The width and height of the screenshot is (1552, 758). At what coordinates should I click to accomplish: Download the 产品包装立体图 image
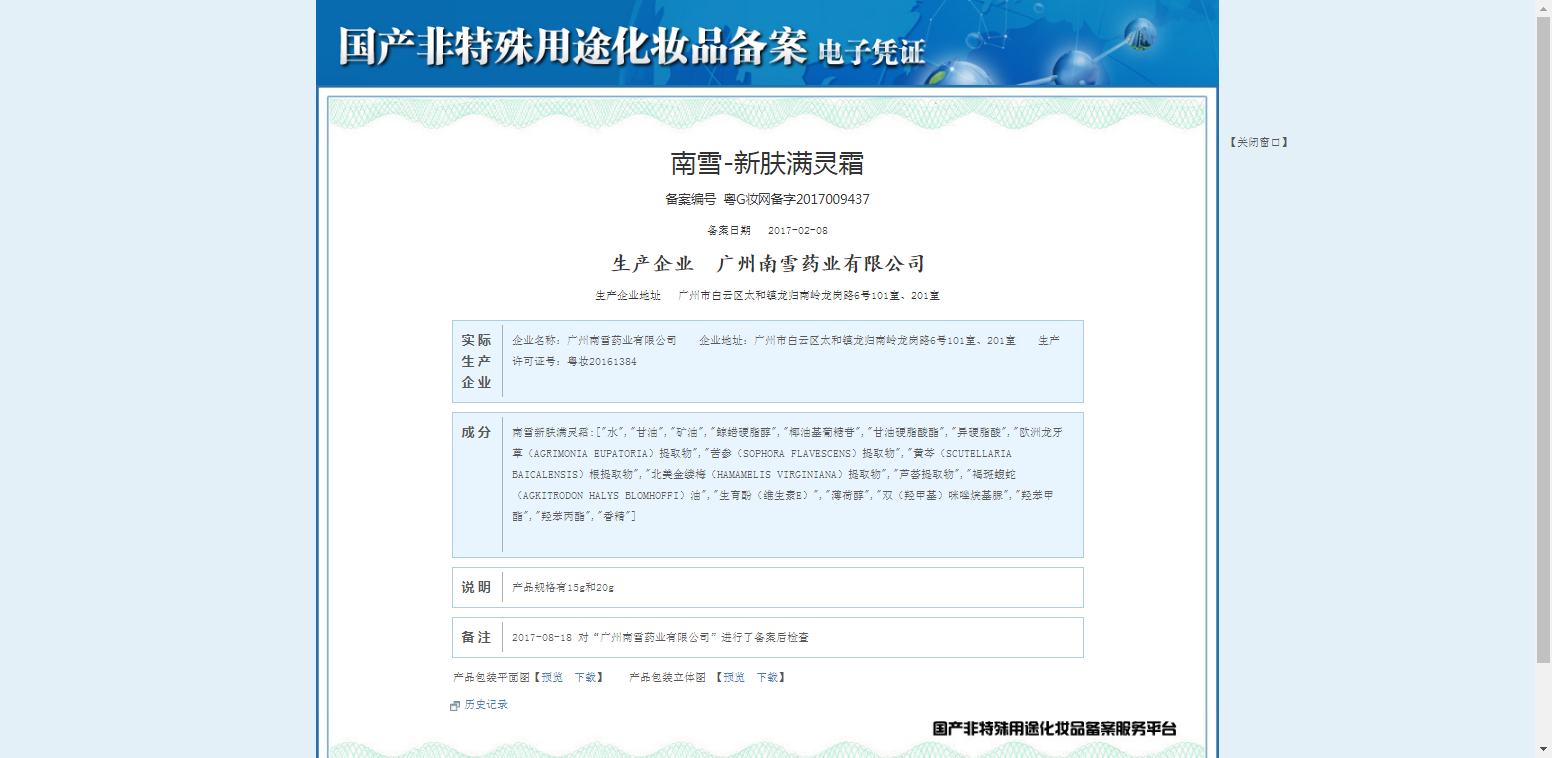click(x=767, y=678)
